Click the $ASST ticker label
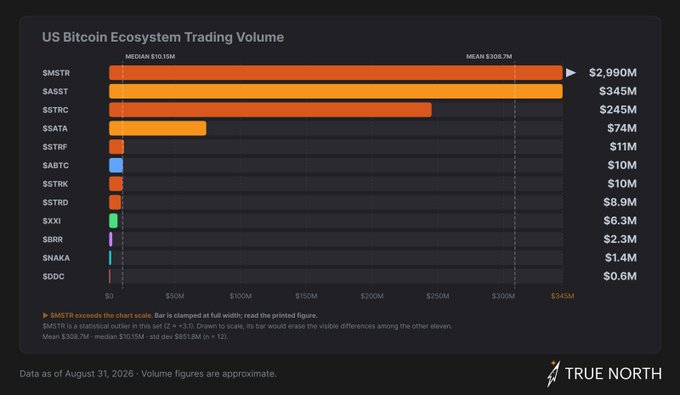This screenshot has height=395, width=680. pyautogui.click(x=55, y=91)
